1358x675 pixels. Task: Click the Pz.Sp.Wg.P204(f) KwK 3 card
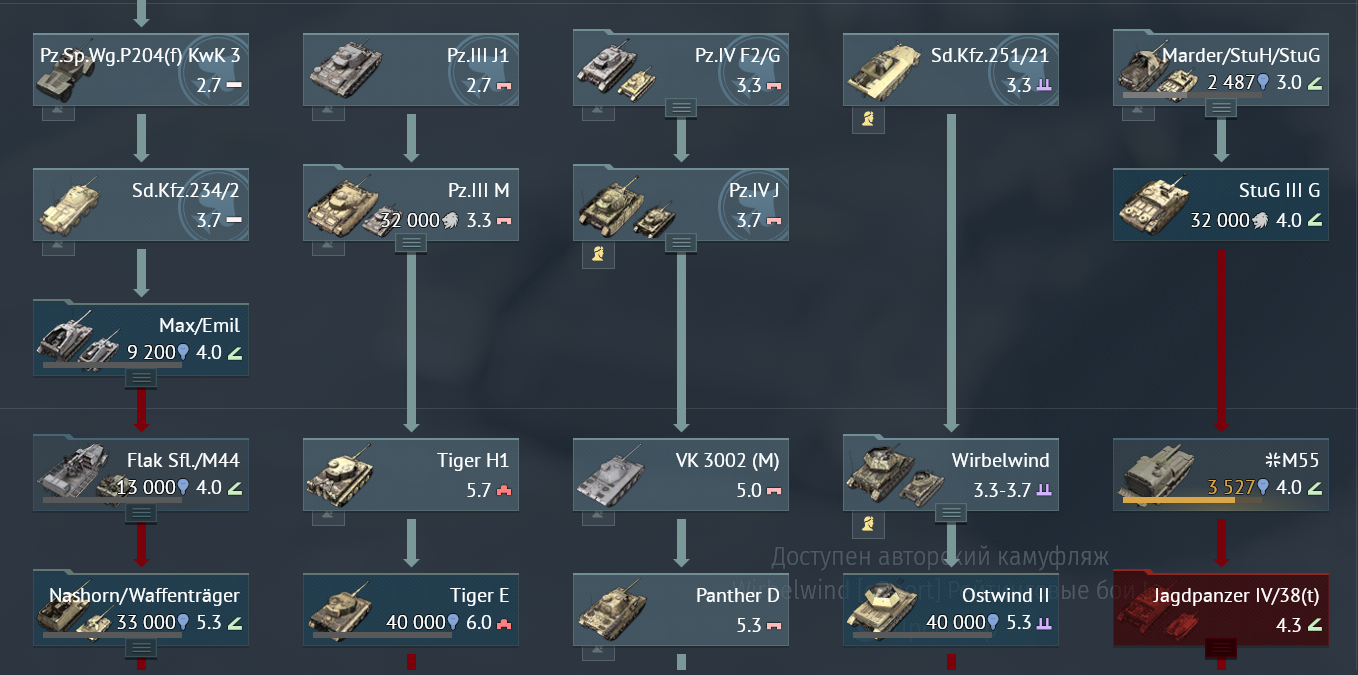pyautogui.click(x=141, y=70)
